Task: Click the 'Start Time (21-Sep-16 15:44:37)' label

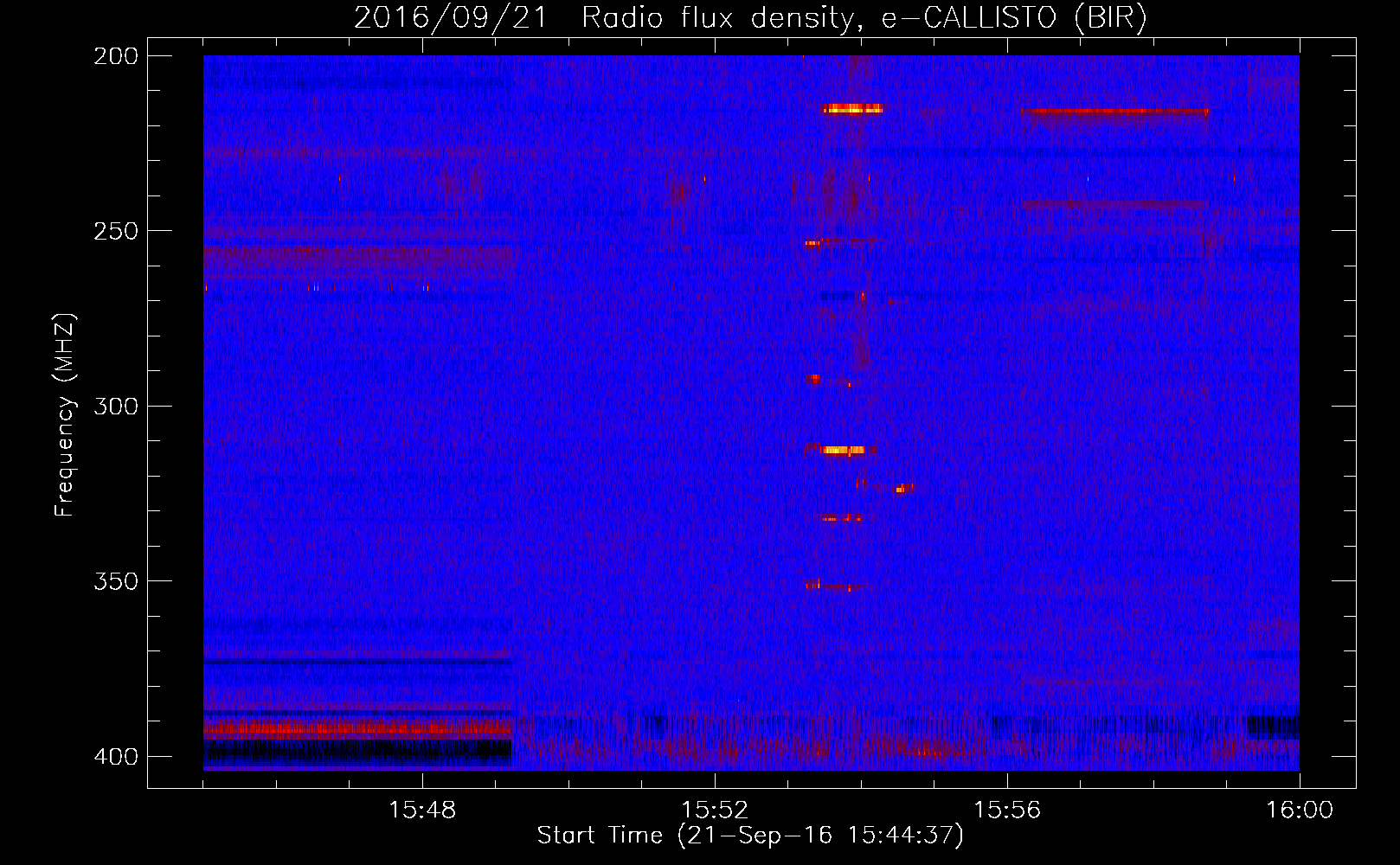Action: (750, 836)
